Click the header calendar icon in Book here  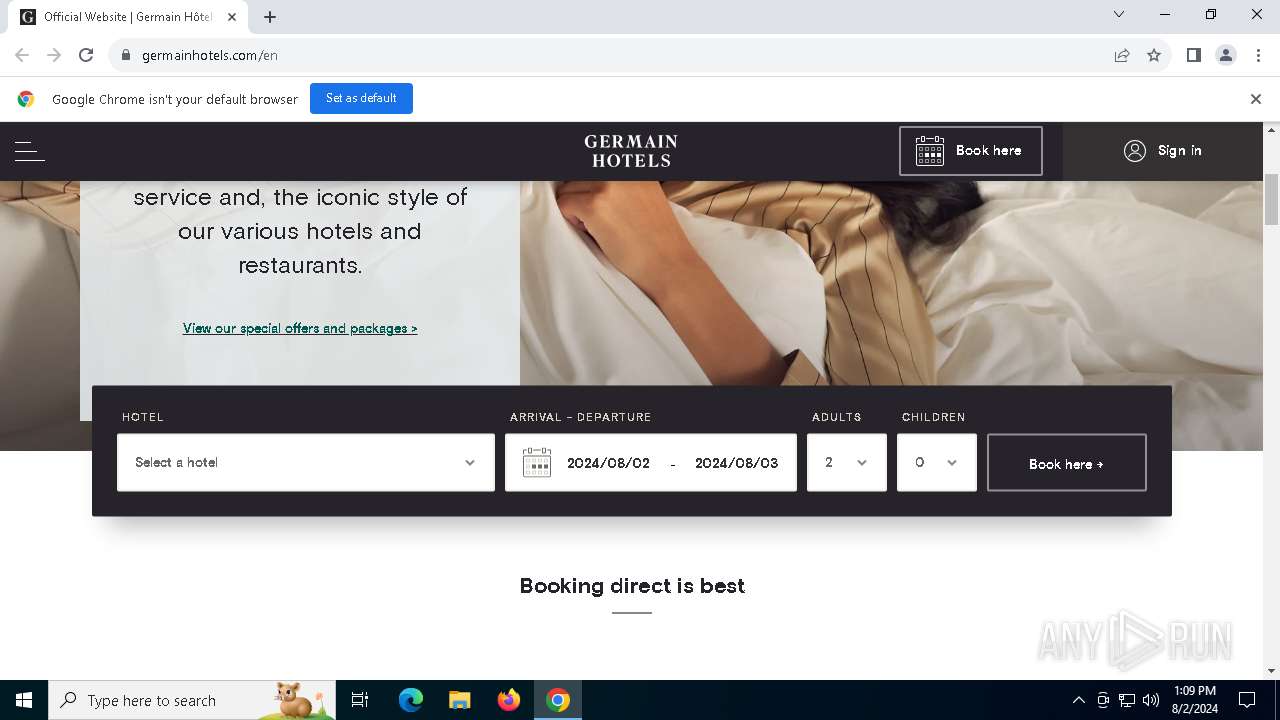click(x=930, y=151)
